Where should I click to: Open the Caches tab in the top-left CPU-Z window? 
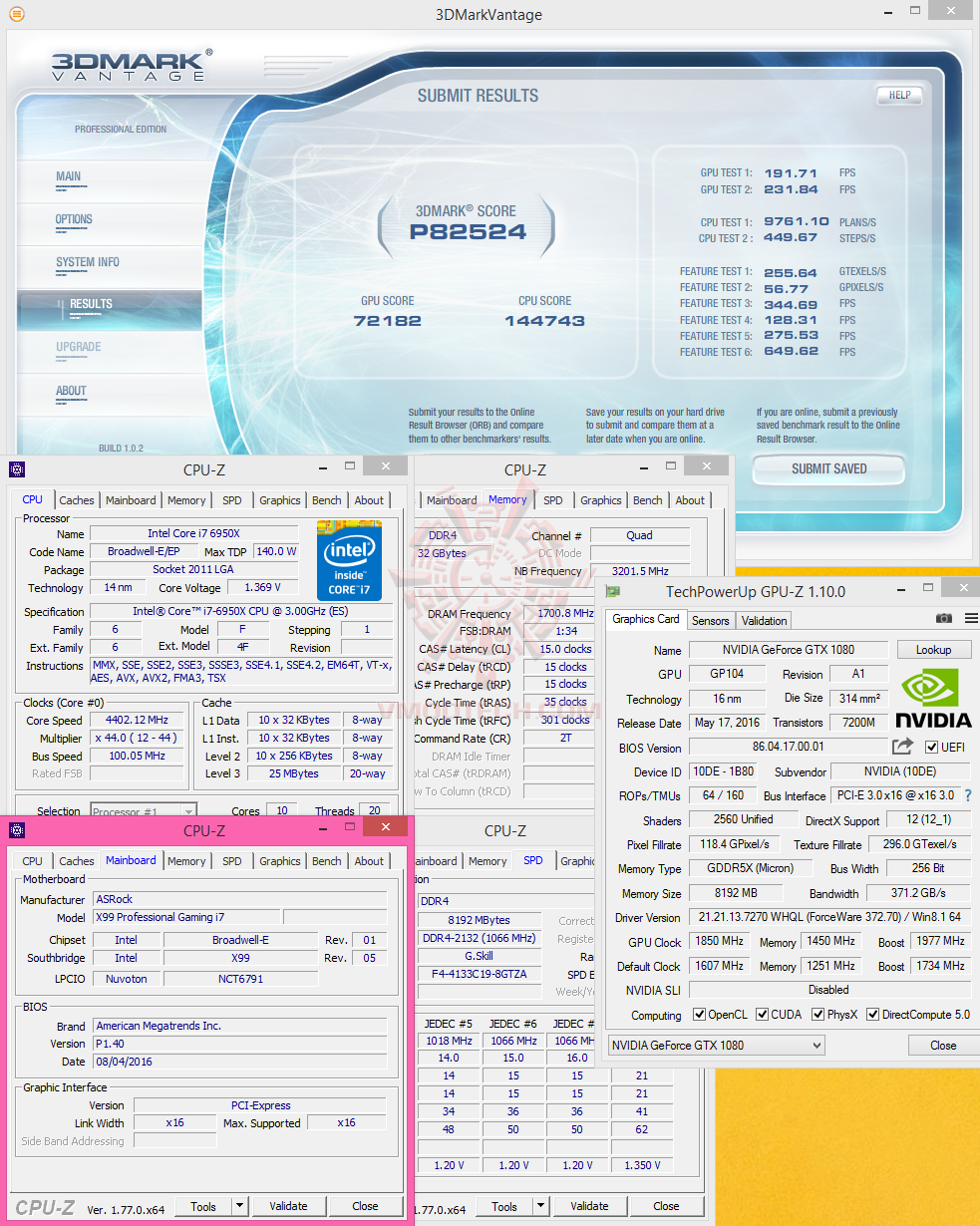(x=76, y=500)
